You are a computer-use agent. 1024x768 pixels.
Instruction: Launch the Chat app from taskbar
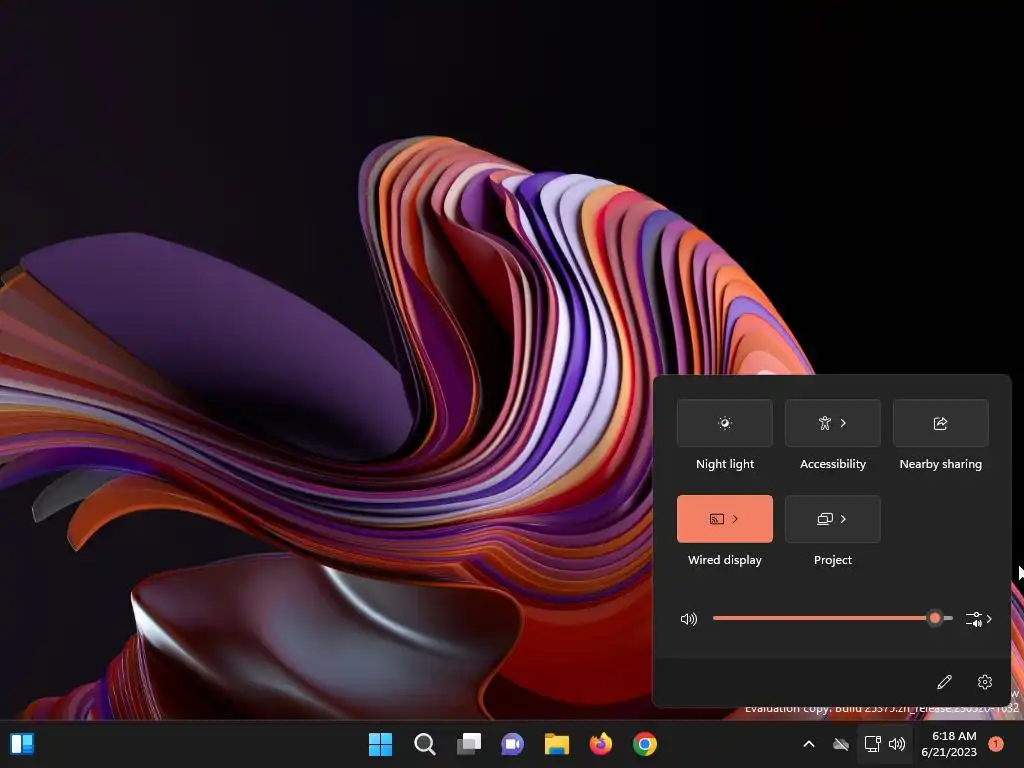click(x=513, y=744)
